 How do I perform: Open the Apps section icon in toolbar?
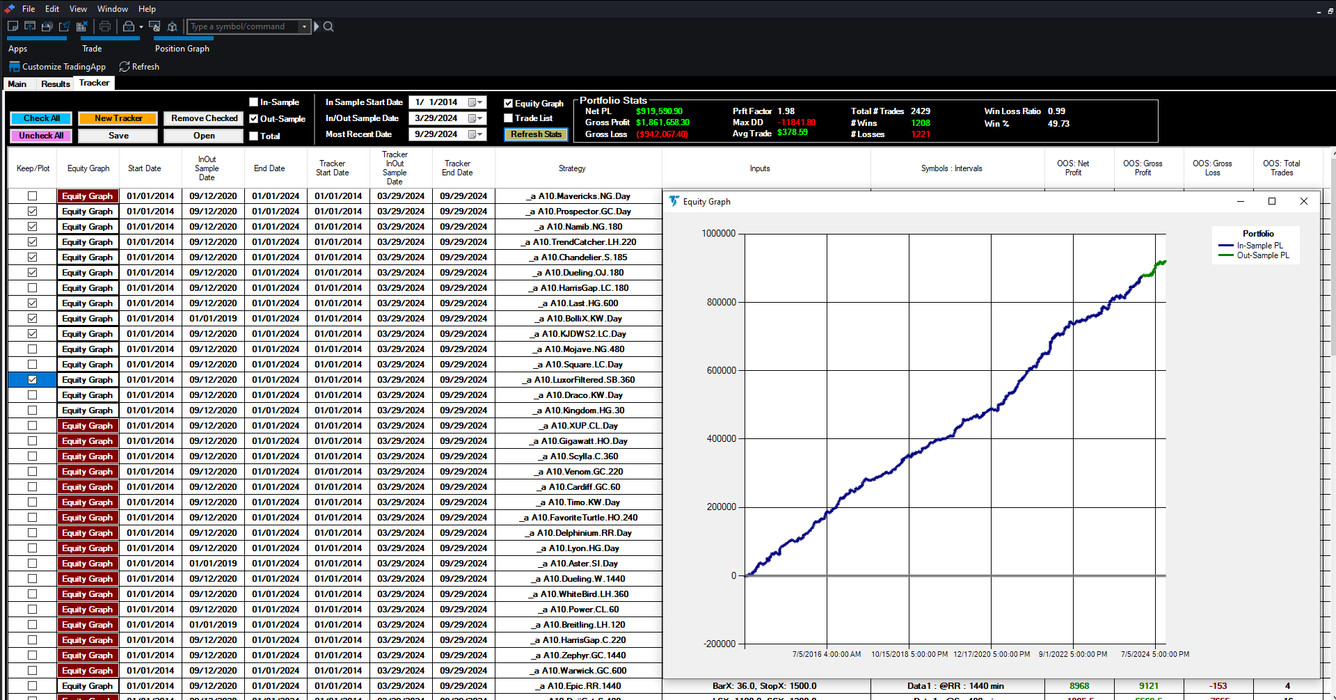click(12, 26)
